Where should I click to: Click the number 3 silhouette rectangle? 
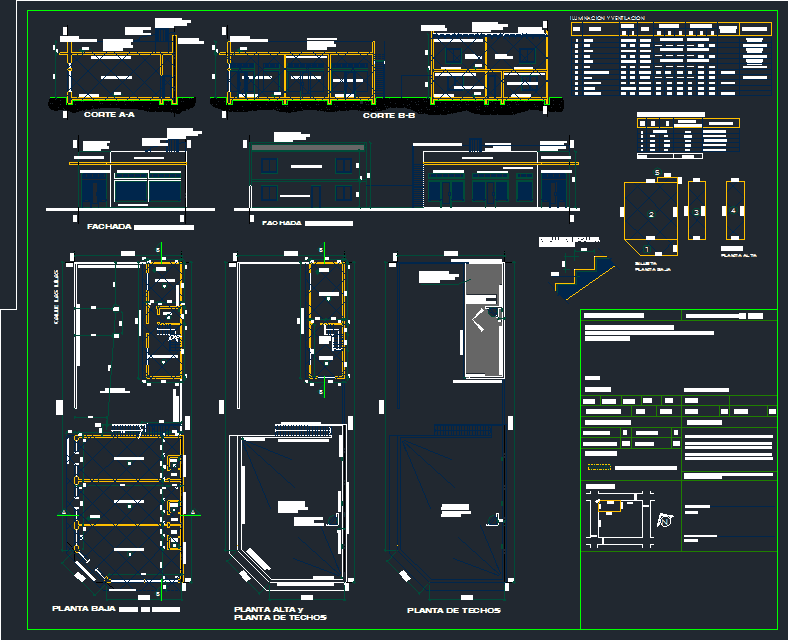(697, 213)
